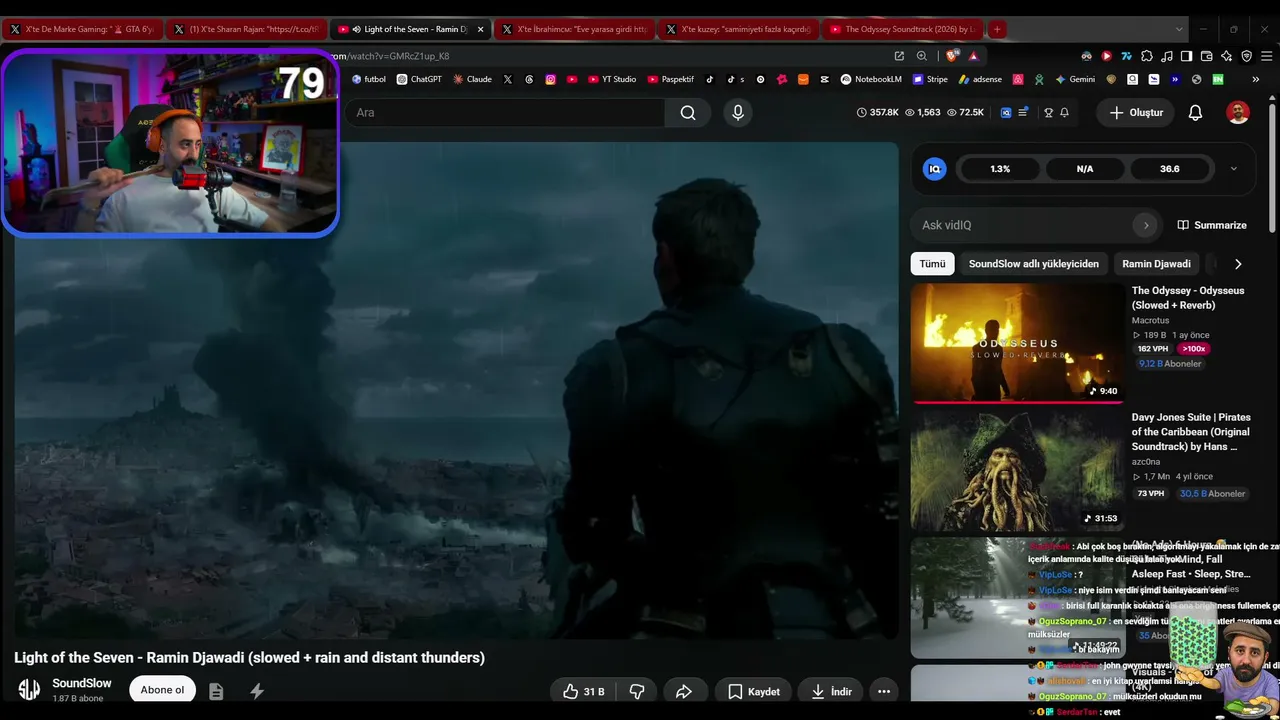Screen dimensions: 1280x720
Task: Select the Tümü filter chip
Action: (932, 264)
